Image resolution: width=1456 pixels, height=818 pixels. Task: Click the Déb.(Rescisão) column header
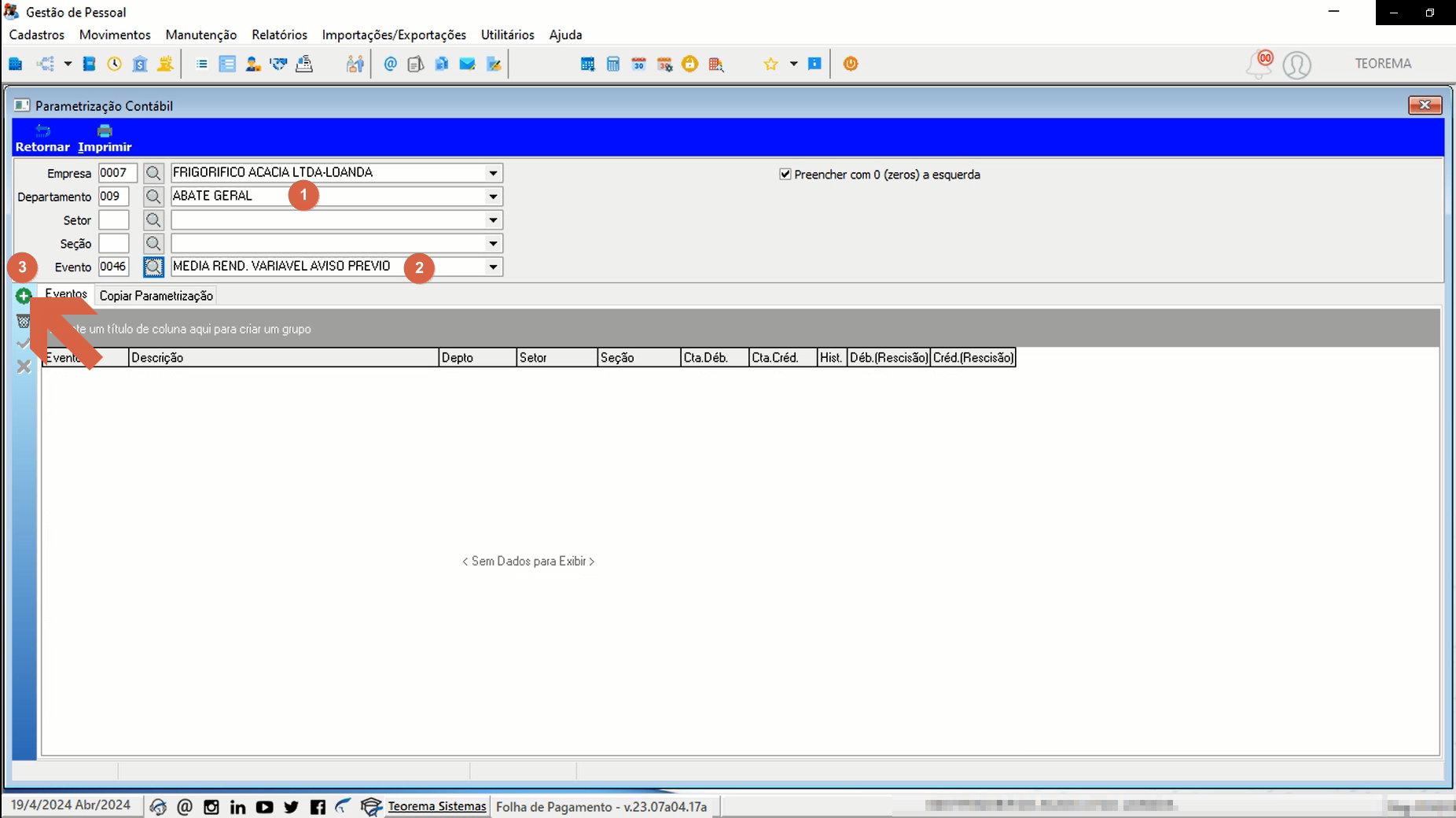coord(888,358)
